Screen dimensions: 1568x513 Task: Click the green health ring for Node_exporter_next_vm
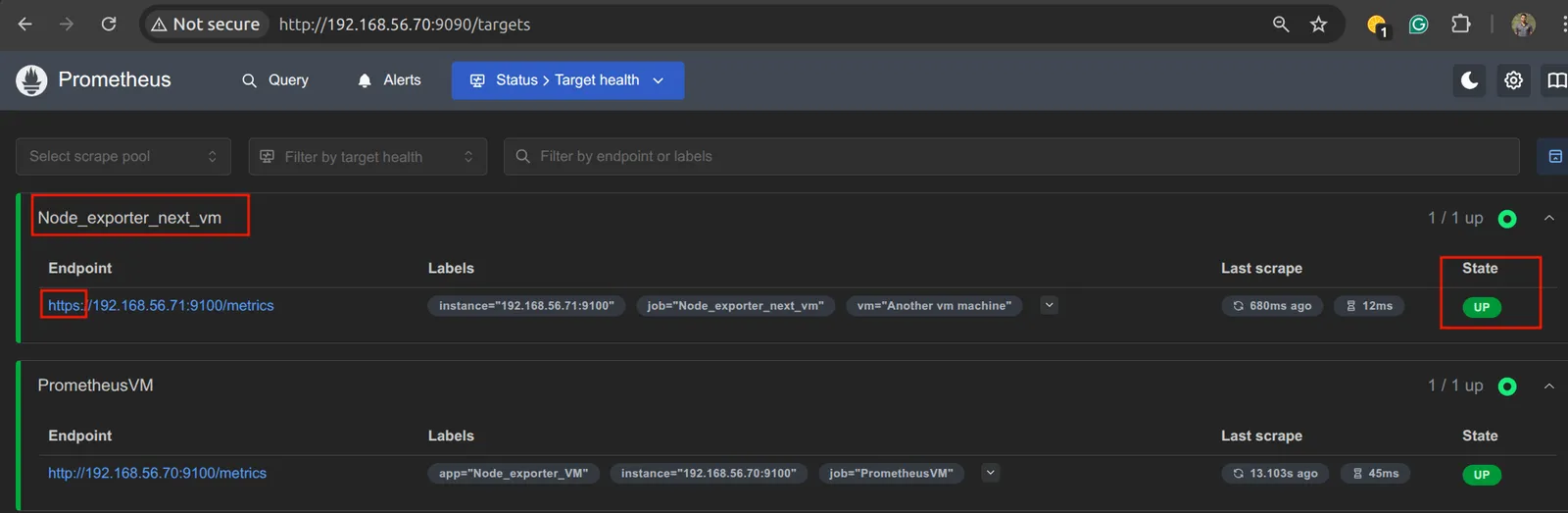pos(1507,219)
